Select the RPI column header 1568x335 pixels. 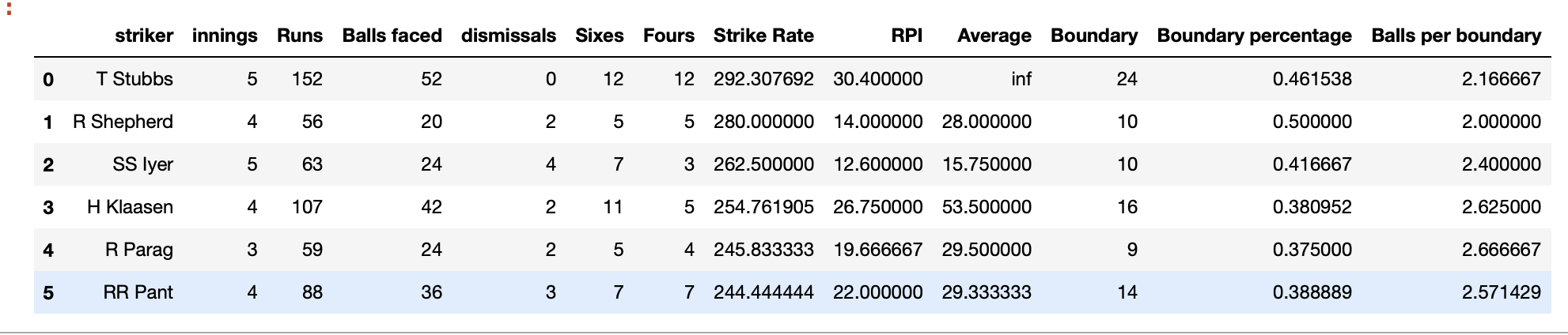(x=906, y=36)
